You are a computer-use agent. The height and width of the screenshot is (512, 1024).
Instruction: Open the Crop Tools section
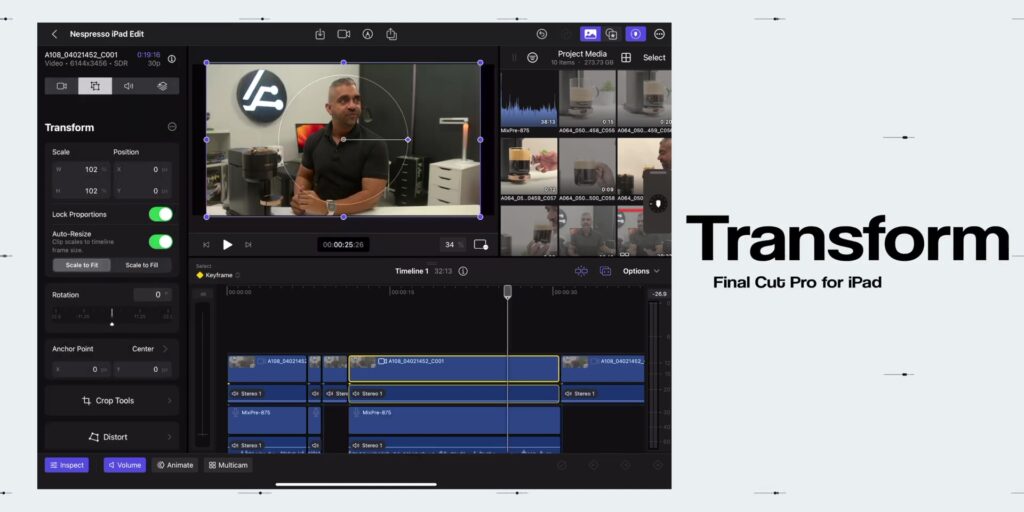(x=112, y=400)
